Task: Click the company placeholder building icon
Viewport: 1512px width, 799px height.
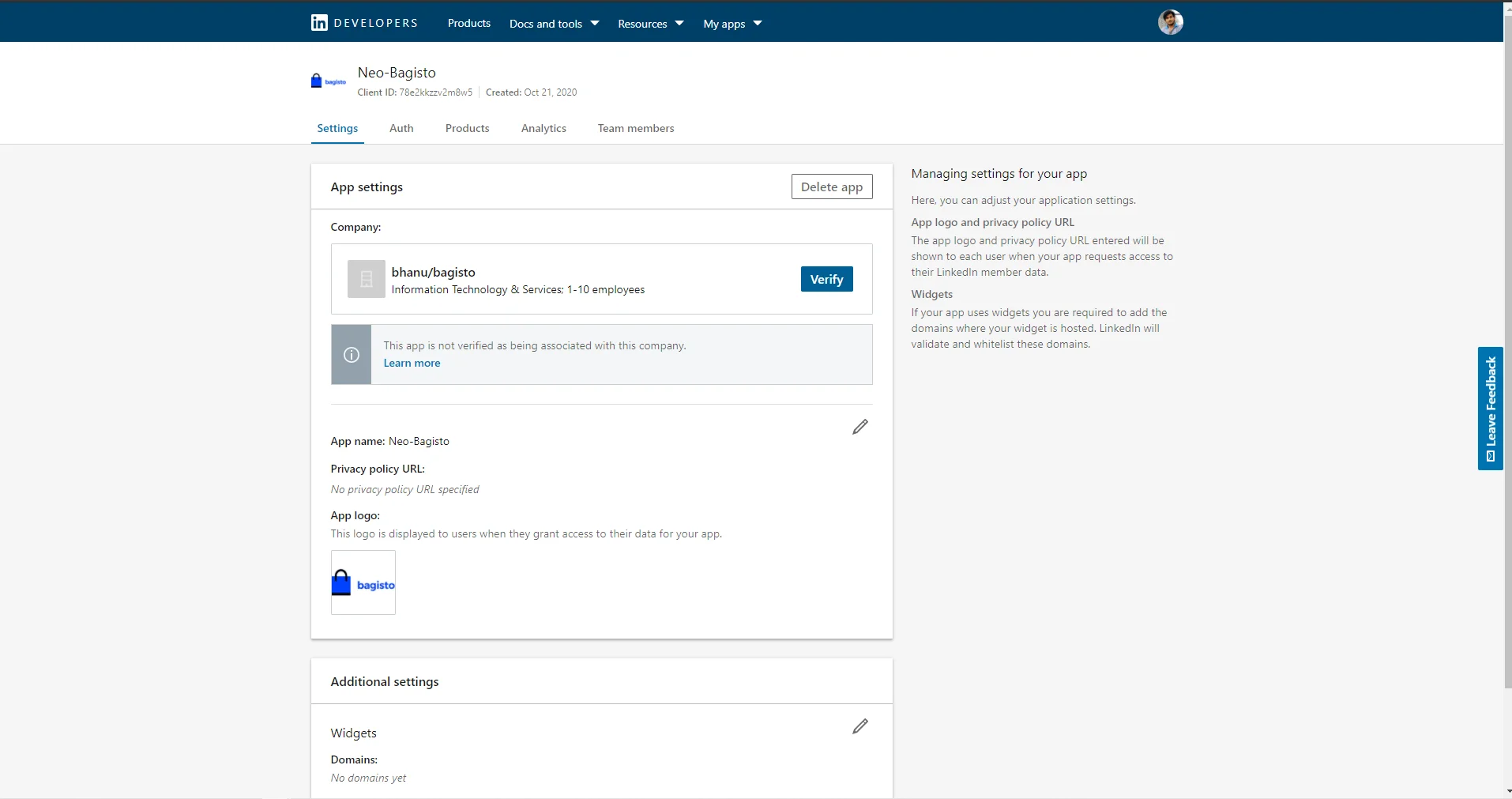Action: 367,279
